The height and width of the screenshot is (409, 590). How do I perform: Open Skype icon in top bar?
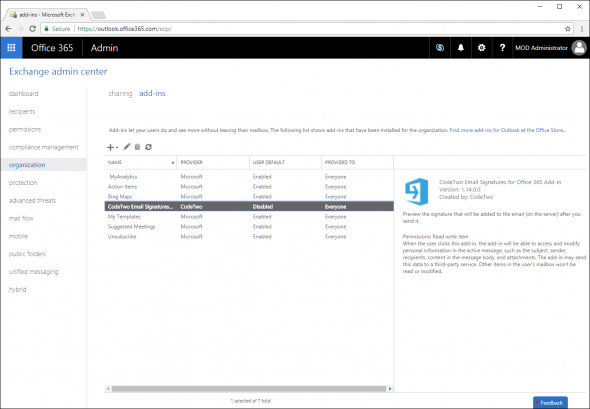pyautogui.click(x=439, y=48)
